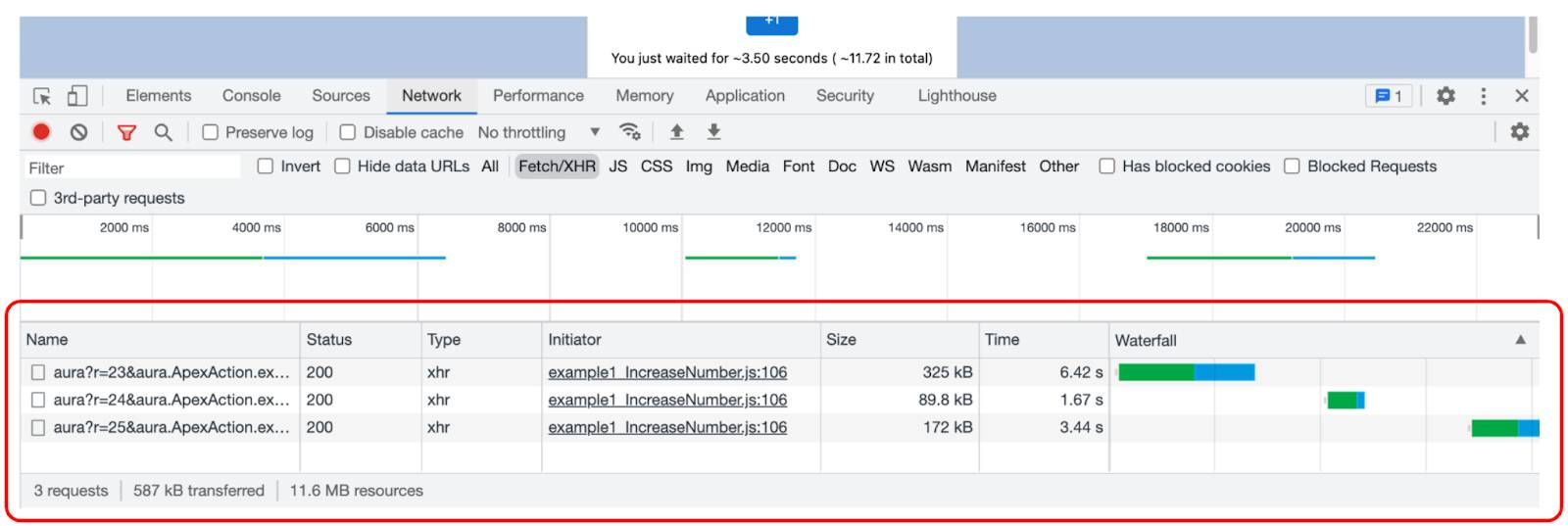Click waterfall bar for 1.67 s request
This screenshot has height=526, width=1568.
1346,400
